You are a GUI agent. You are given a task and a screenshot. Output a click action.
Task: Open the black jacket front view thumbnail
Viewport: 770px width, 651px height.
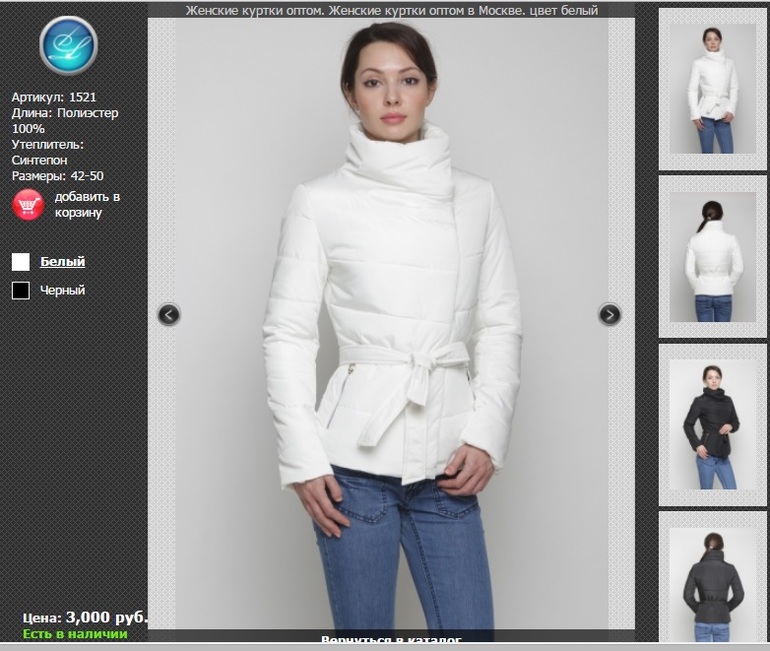(x=712, y=425)
